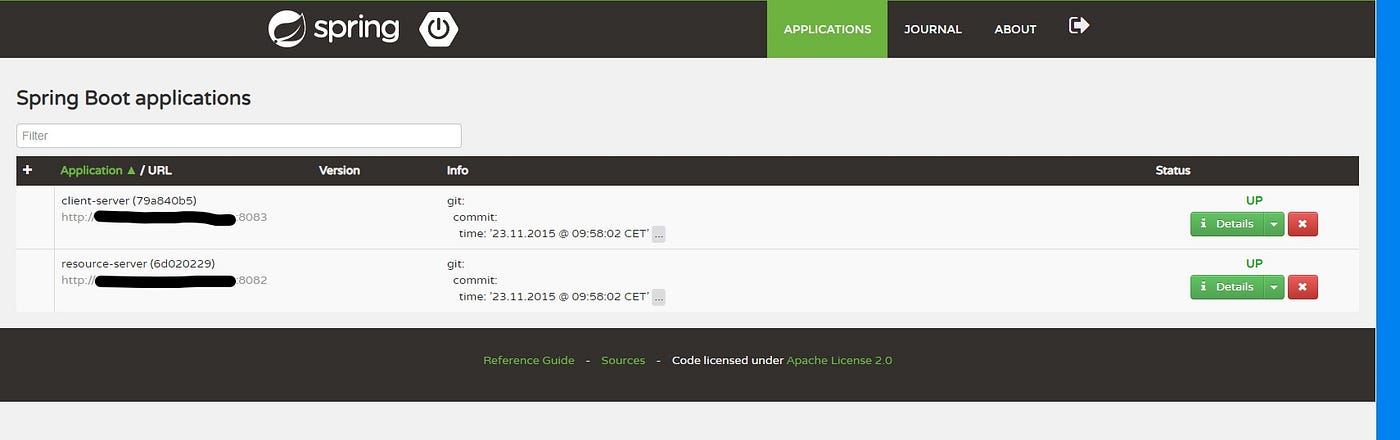This screenshot has width=1400, height=440.
Task: Open the Apache License 2.0 link
Action: [839, 360]
